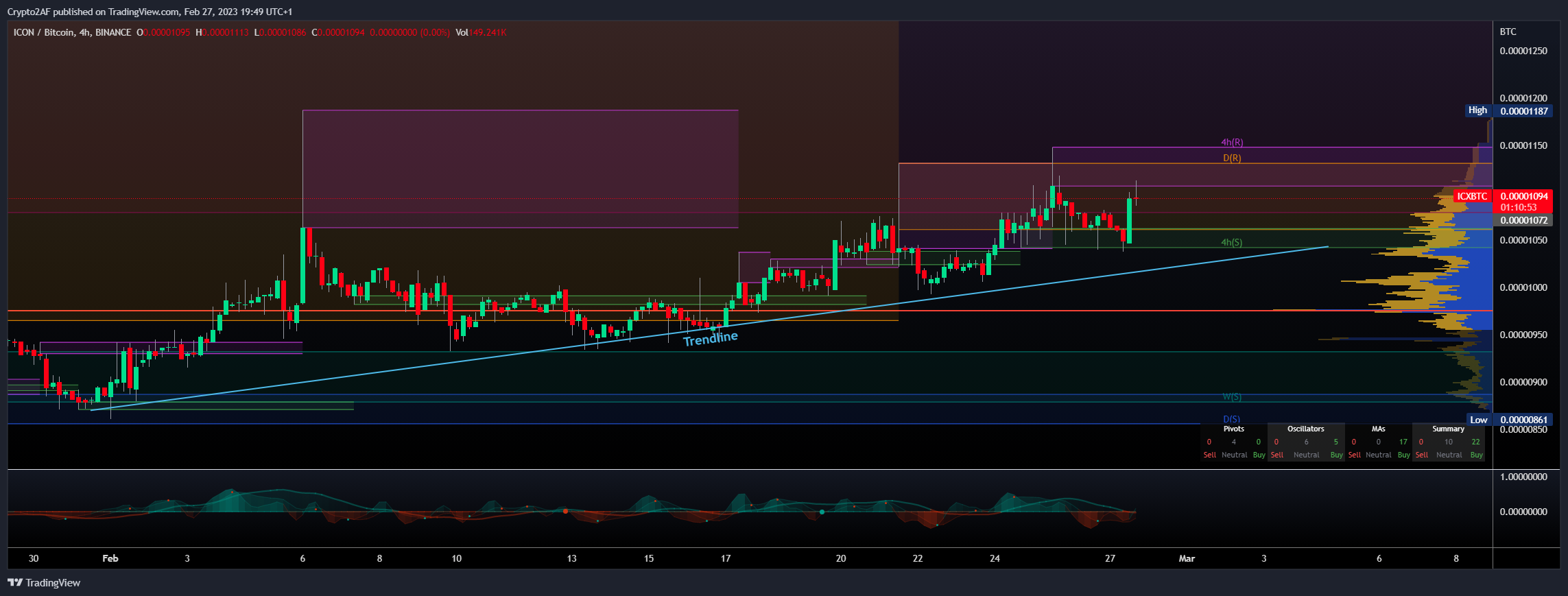Select the 4h(R) resistance label
The image size is (1568, 596).
[x=1232, y=142]
